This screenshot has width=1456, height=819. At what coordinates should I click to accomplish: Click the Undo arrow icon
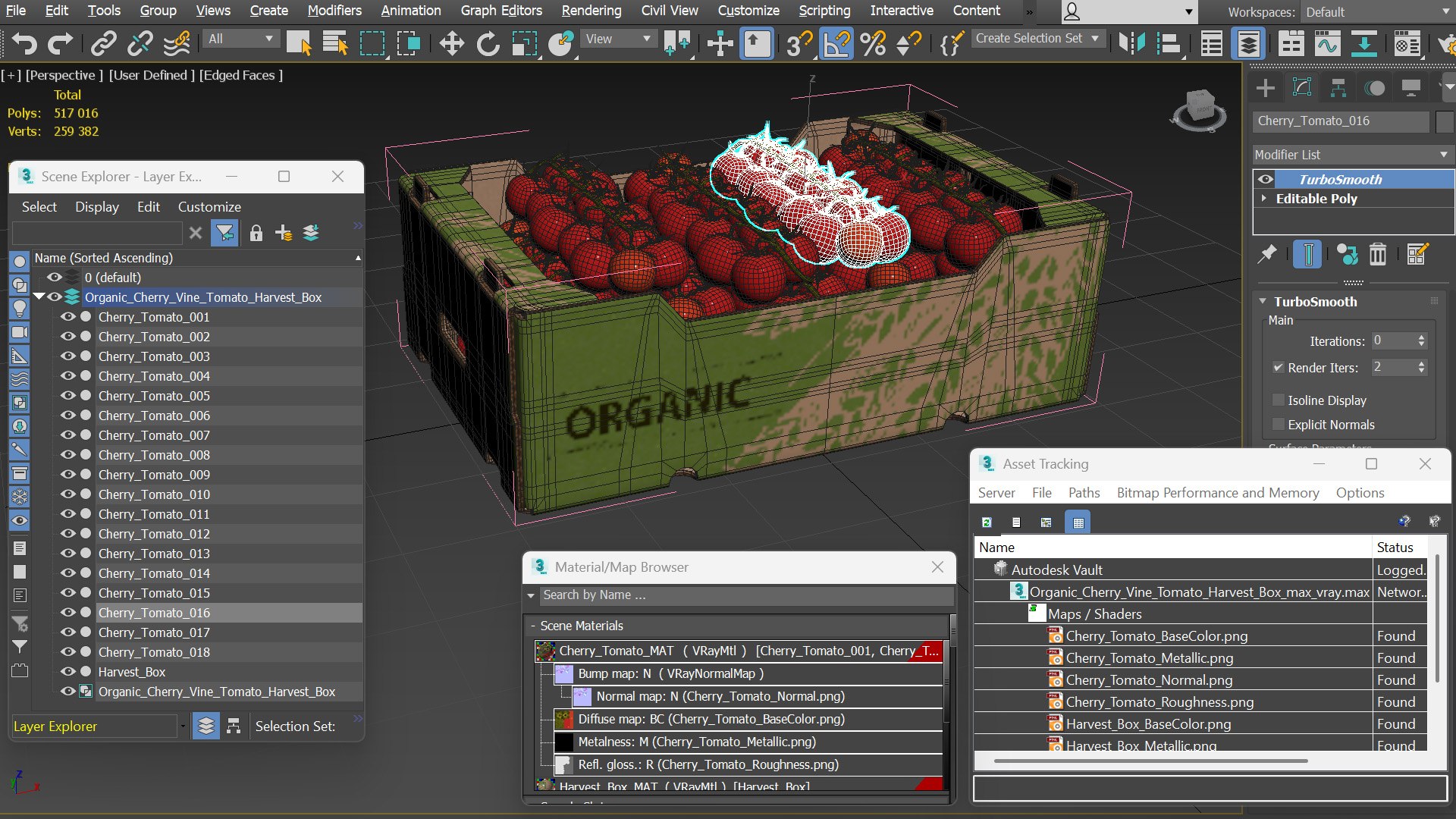(24, 43)
